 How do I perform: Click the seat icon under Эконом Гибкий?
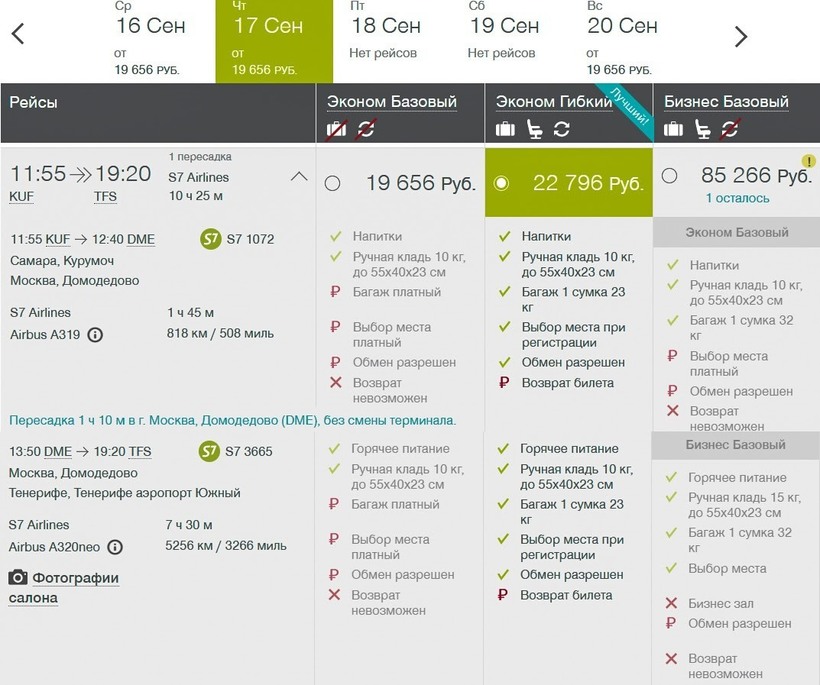[534, 129]
